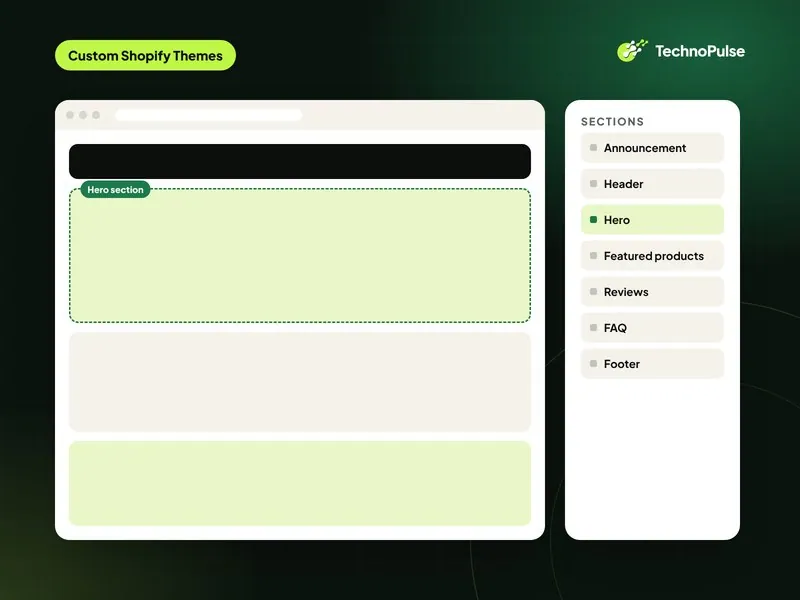Click the gray square beside Footer
The height and width of the screenshot is (600, 800).
pyautogui.click(x=593, y=363)
